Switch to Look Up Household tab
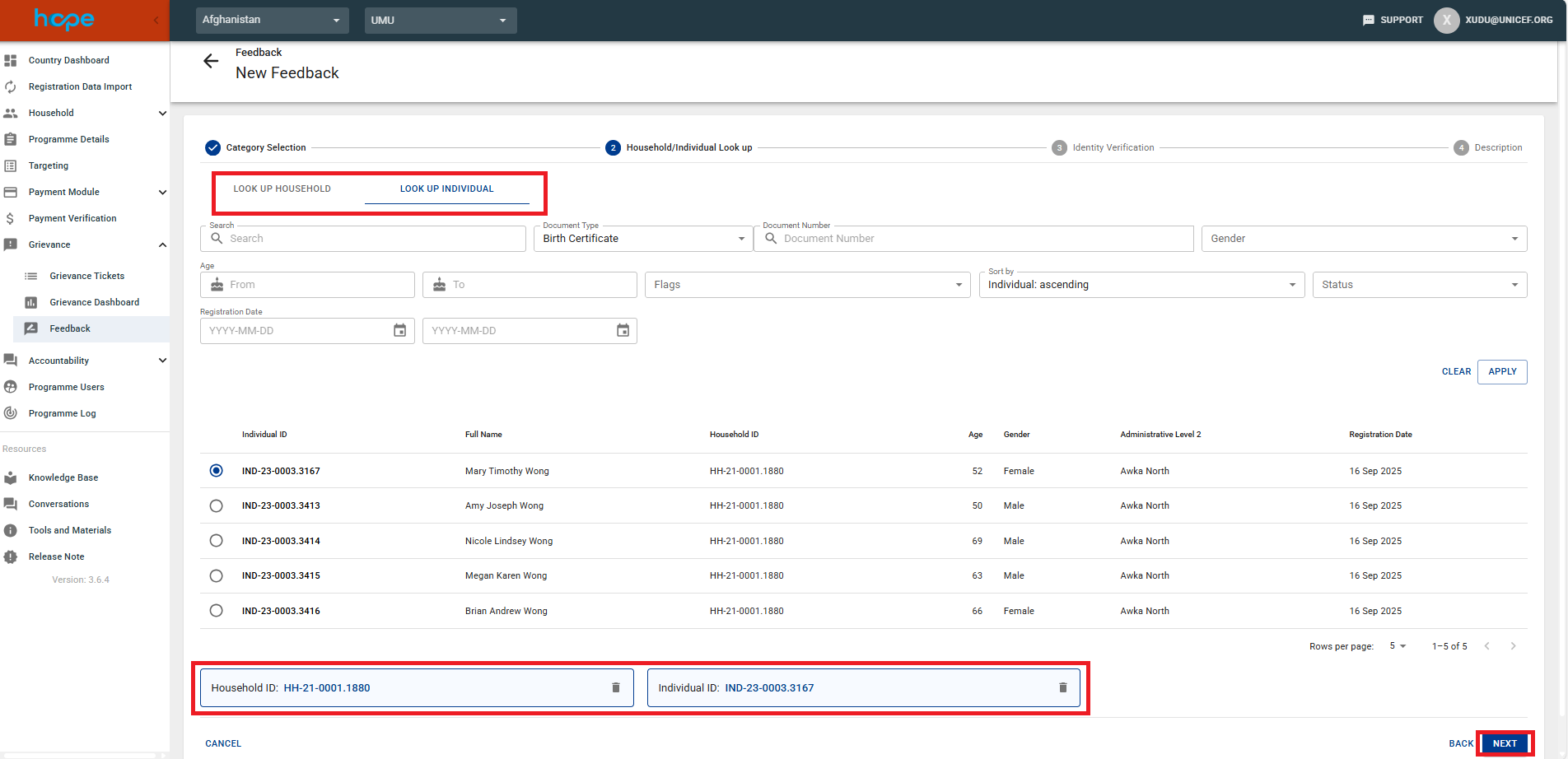The image size is (1568, 759). point(282,189)
